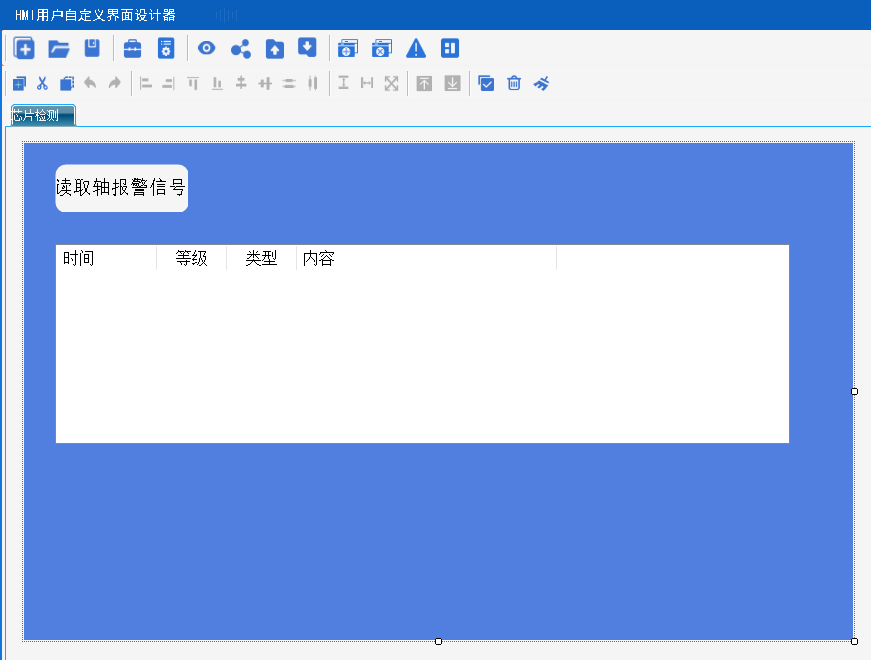871x660 pixels.
Task: Open the layout panel icon
Action: pyautogui.click(x=449, y=48)
